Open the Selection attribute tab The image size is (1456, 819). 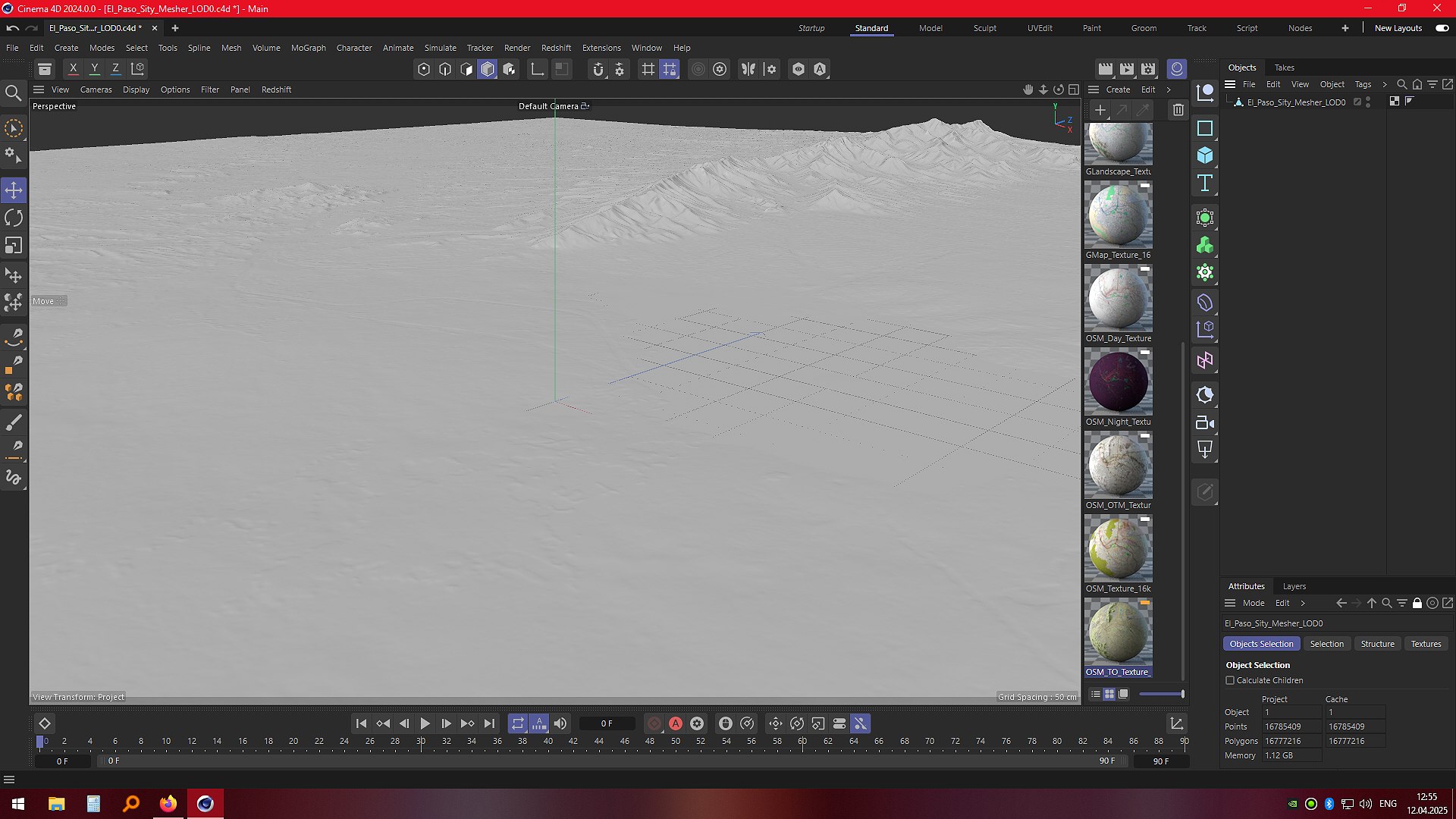pos(1326,644)
